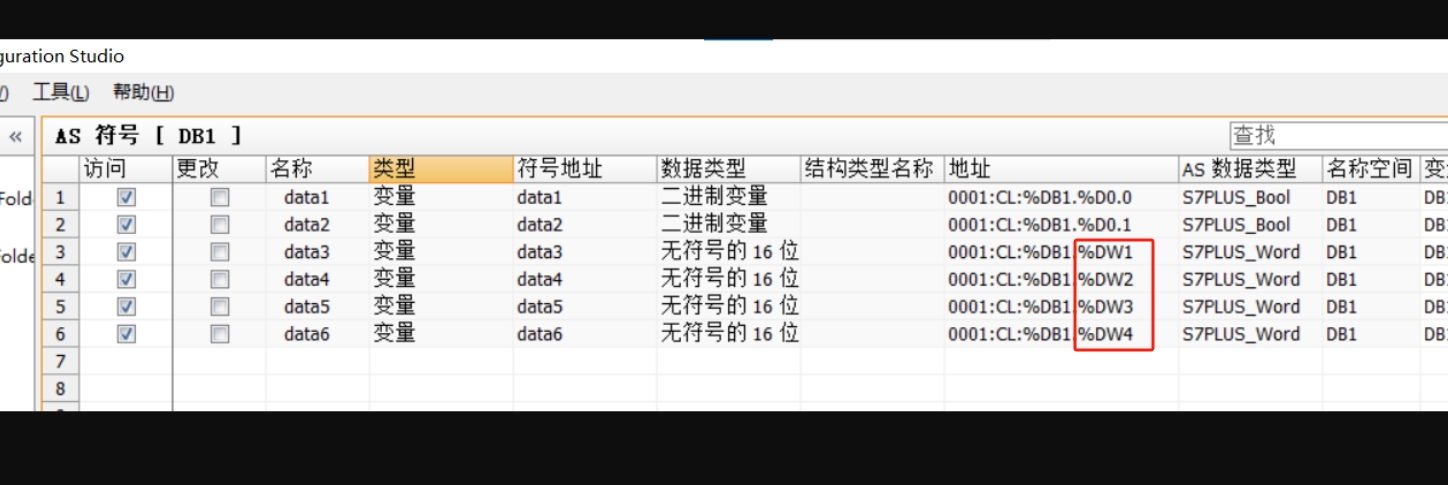
Task: Sort by the 名称 column header
Action: click(x=316, y=169)
